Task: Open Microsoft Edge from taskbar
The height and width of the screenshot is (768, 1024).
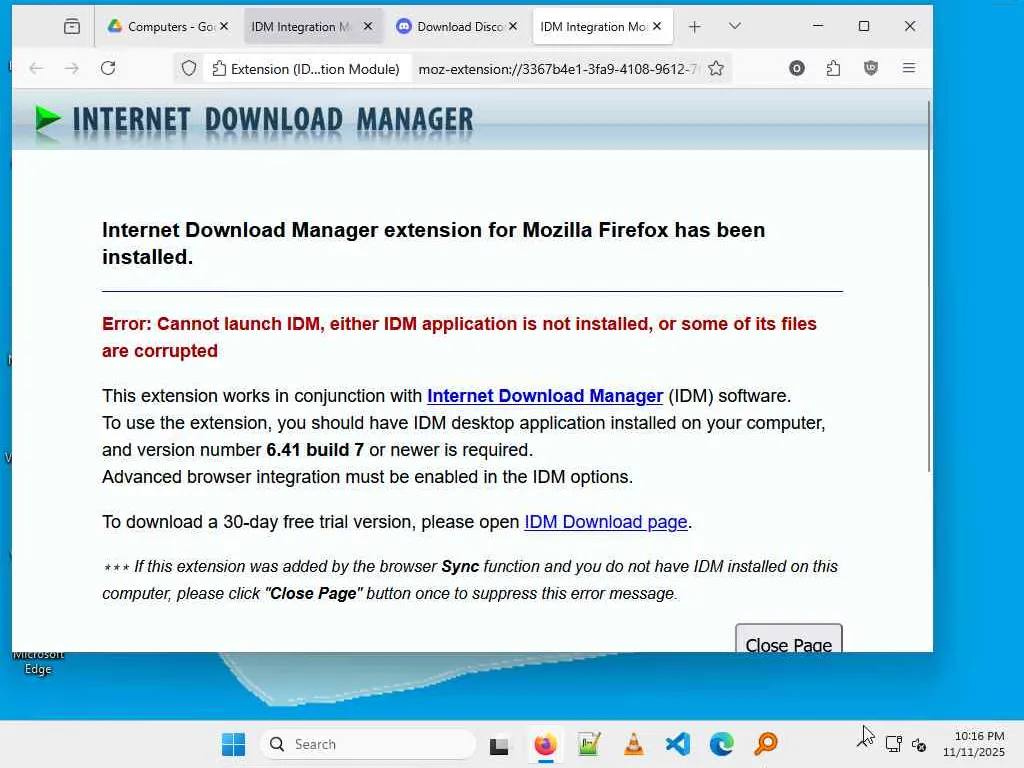Action: point(722,744)
